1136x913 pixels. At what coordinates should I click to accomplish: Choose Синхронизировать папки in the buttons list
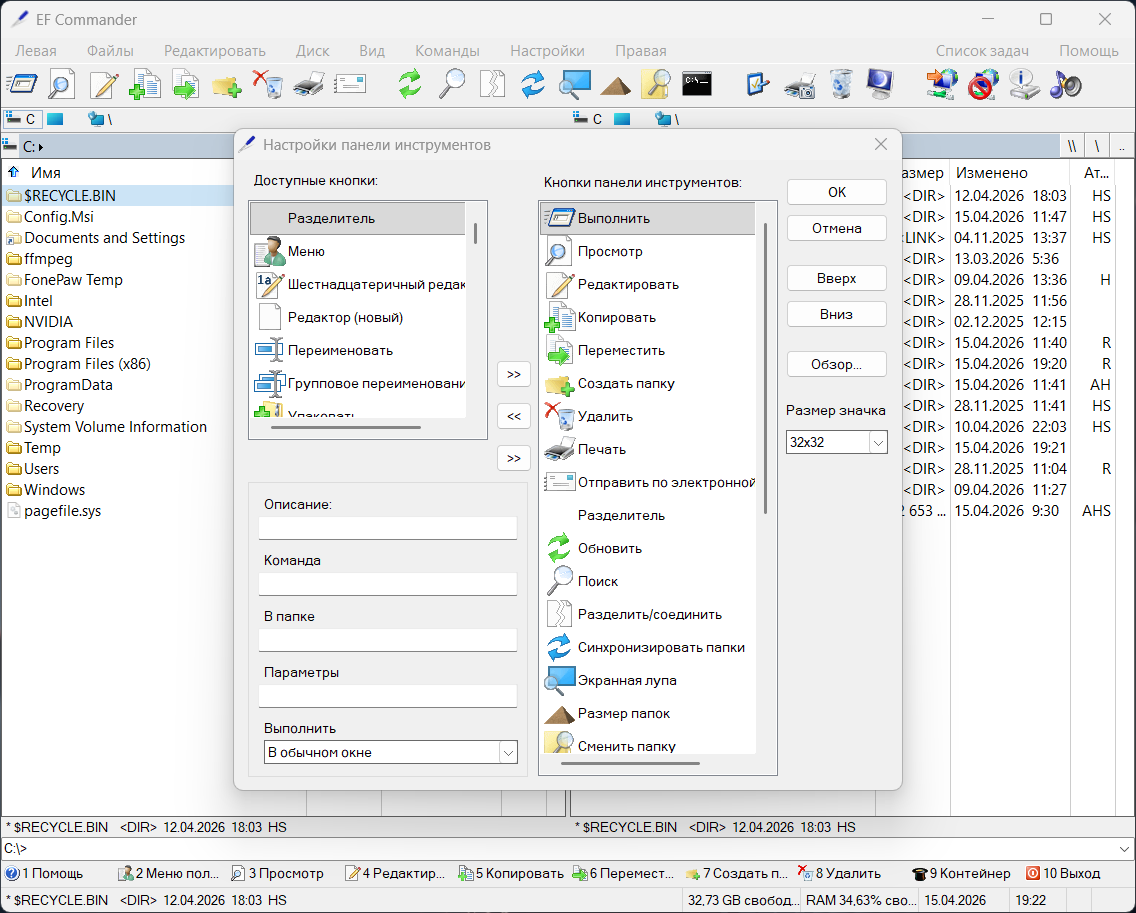pyautogui.click(x=660, y=647)
